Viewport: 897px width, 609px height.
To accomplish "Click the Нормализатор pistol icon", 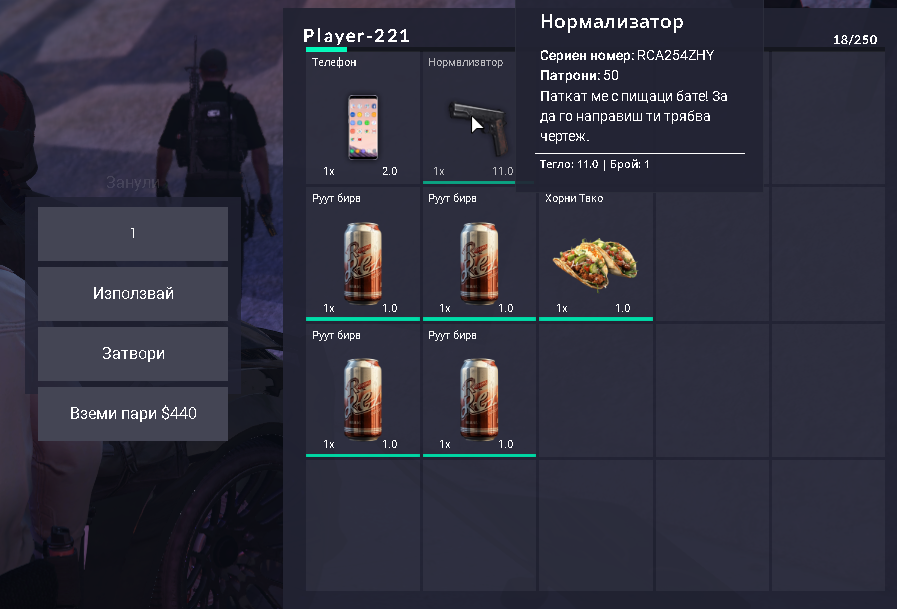I will tap(478, 128).
